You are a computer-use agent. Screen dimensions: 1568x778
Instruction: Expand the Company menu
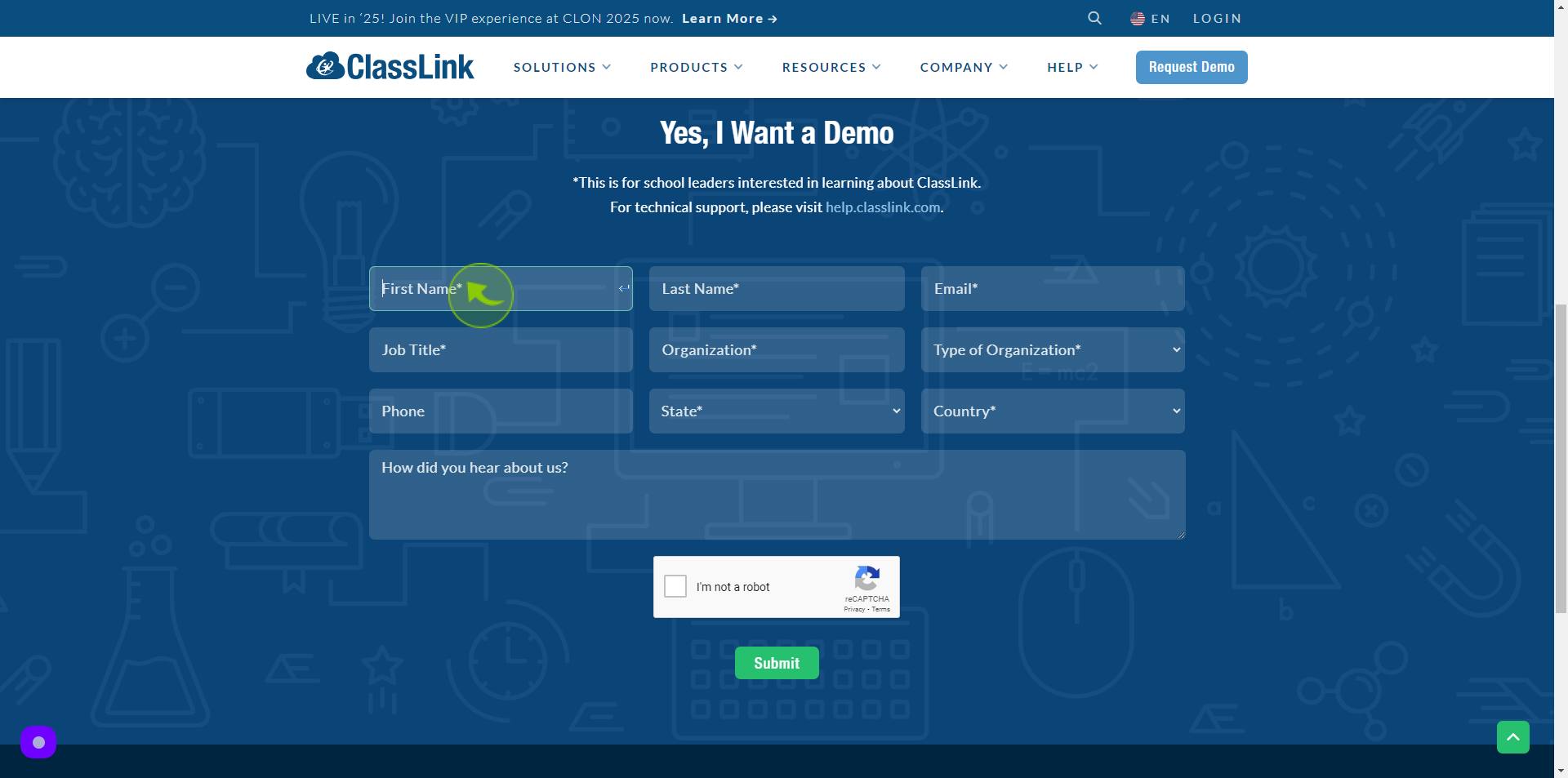coord(964,67)
